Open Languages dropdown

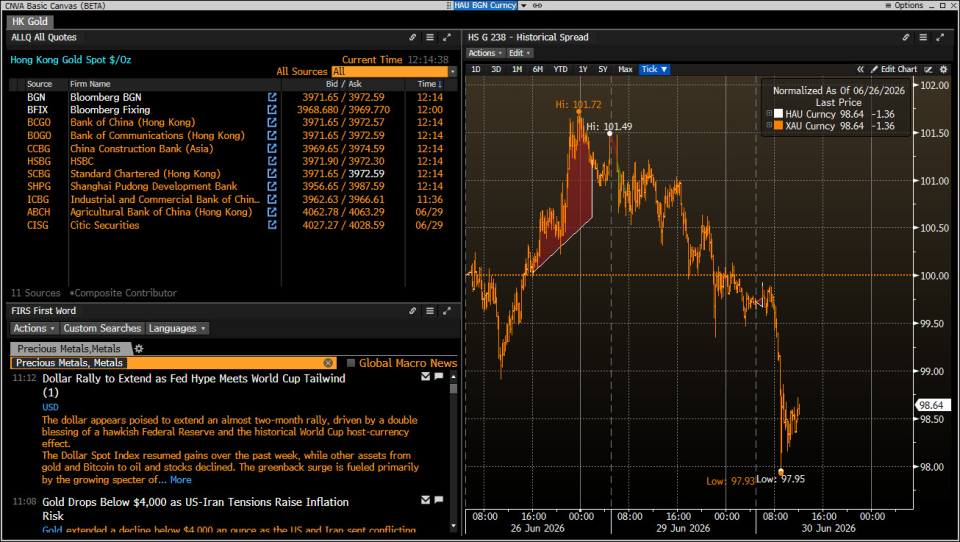[x=178, y=329]
